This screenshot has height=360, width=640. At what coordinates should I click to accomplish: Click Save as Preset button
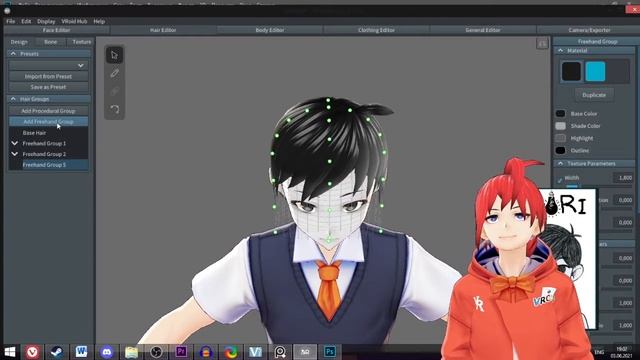pyautogui.click(x=48, y=87)
